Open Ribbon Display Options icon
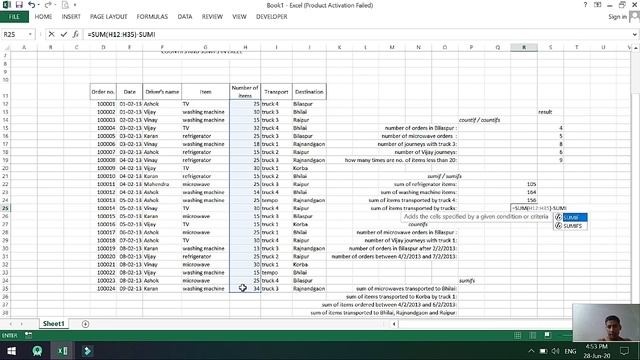This screenshot has width=640, height=360. point(598,5)
